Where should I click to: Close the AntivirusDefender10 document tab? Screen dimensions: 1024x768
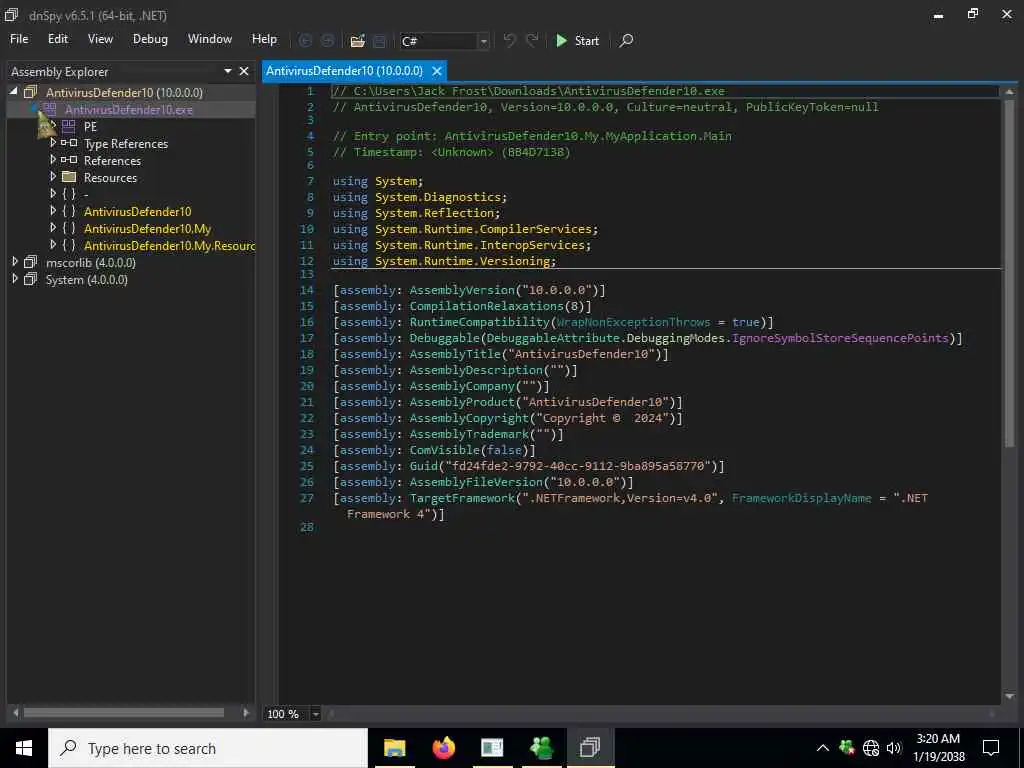pyautogui.click(x=437, y=71)
